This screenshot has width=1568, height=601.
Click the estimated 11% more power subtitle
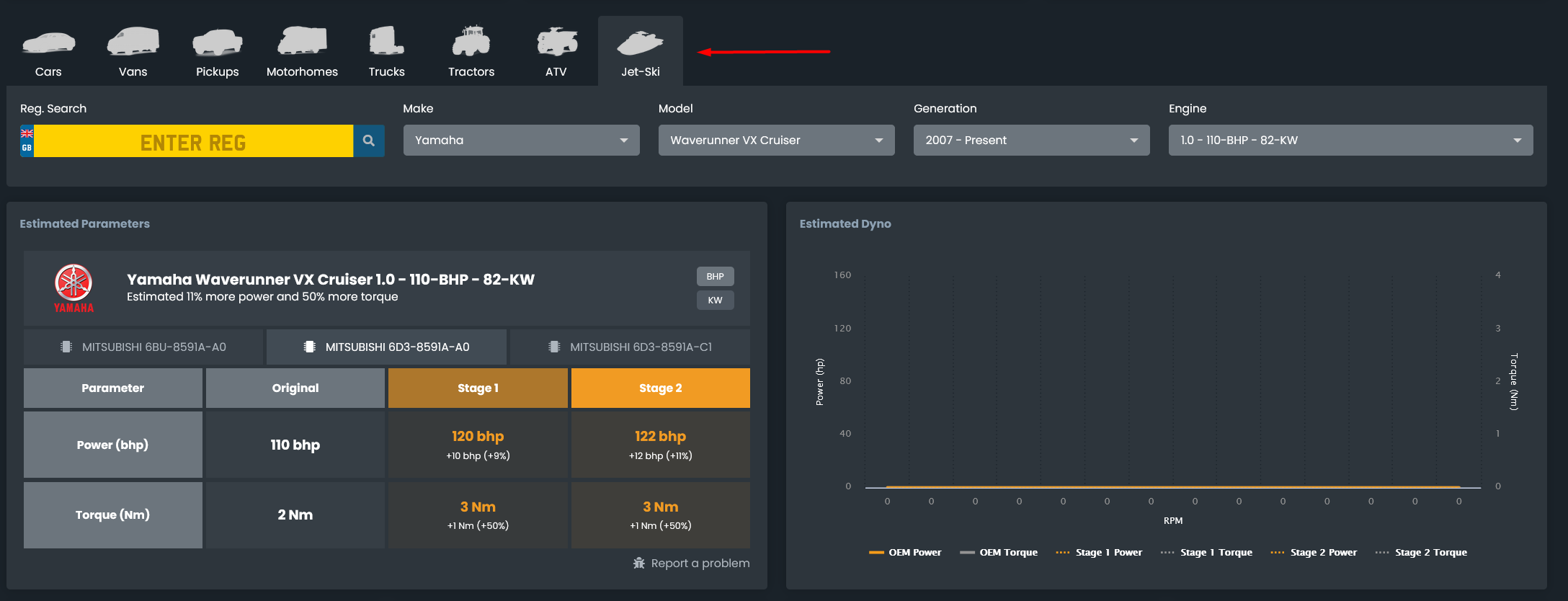click(x=262, y=297)
